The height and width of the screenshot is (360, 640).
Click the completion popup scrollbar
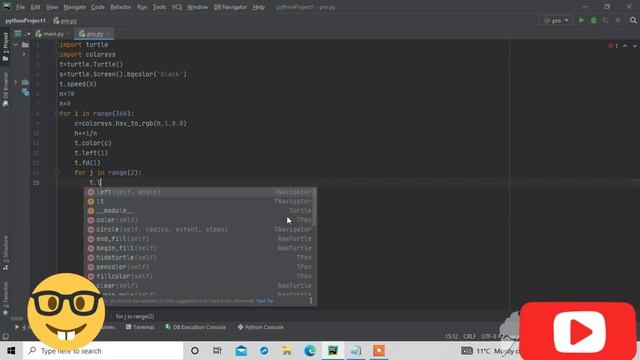tap(315, 207)
